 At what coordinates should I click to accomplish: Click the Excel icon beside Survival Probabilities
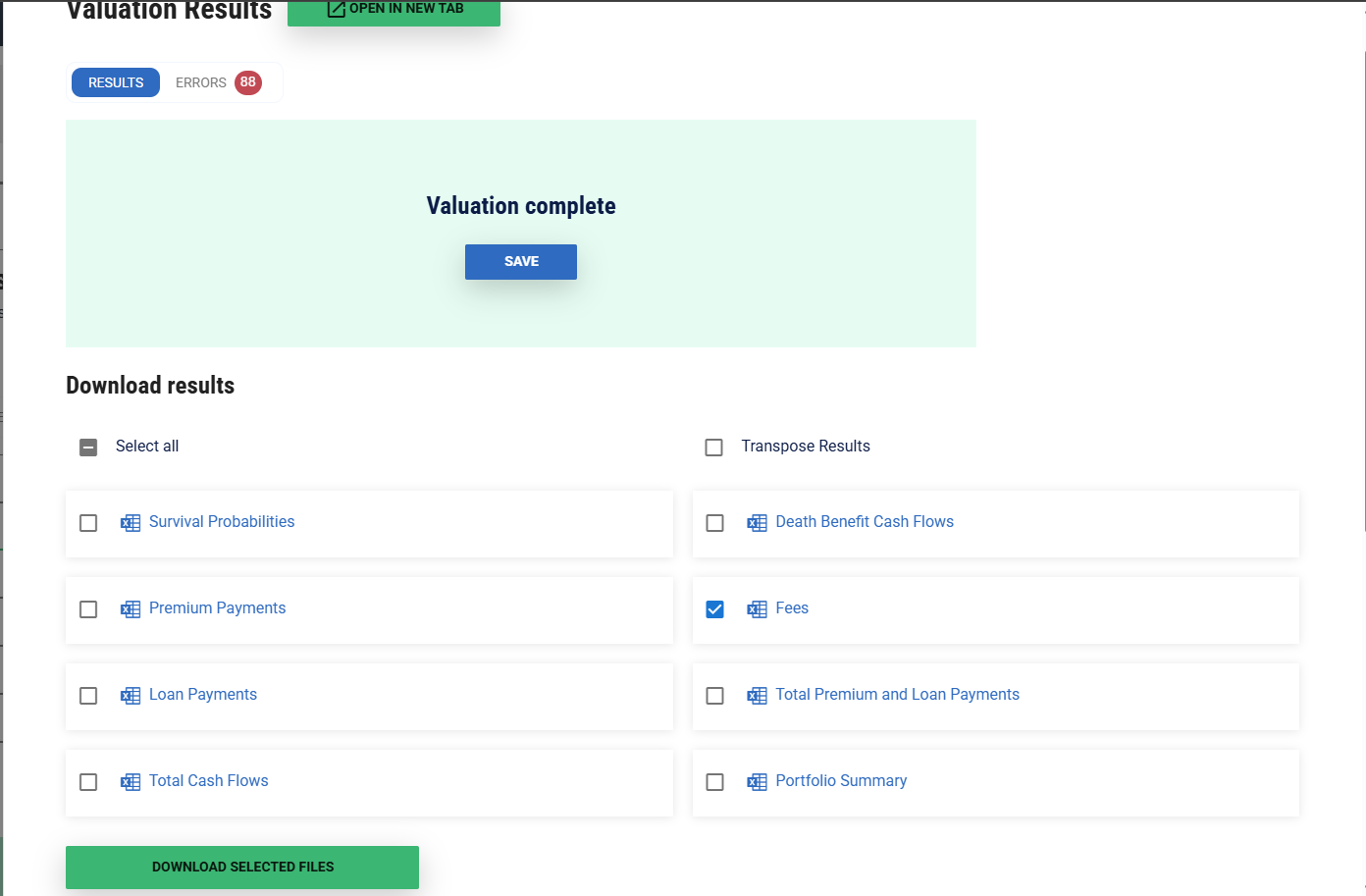coord(131,523)
